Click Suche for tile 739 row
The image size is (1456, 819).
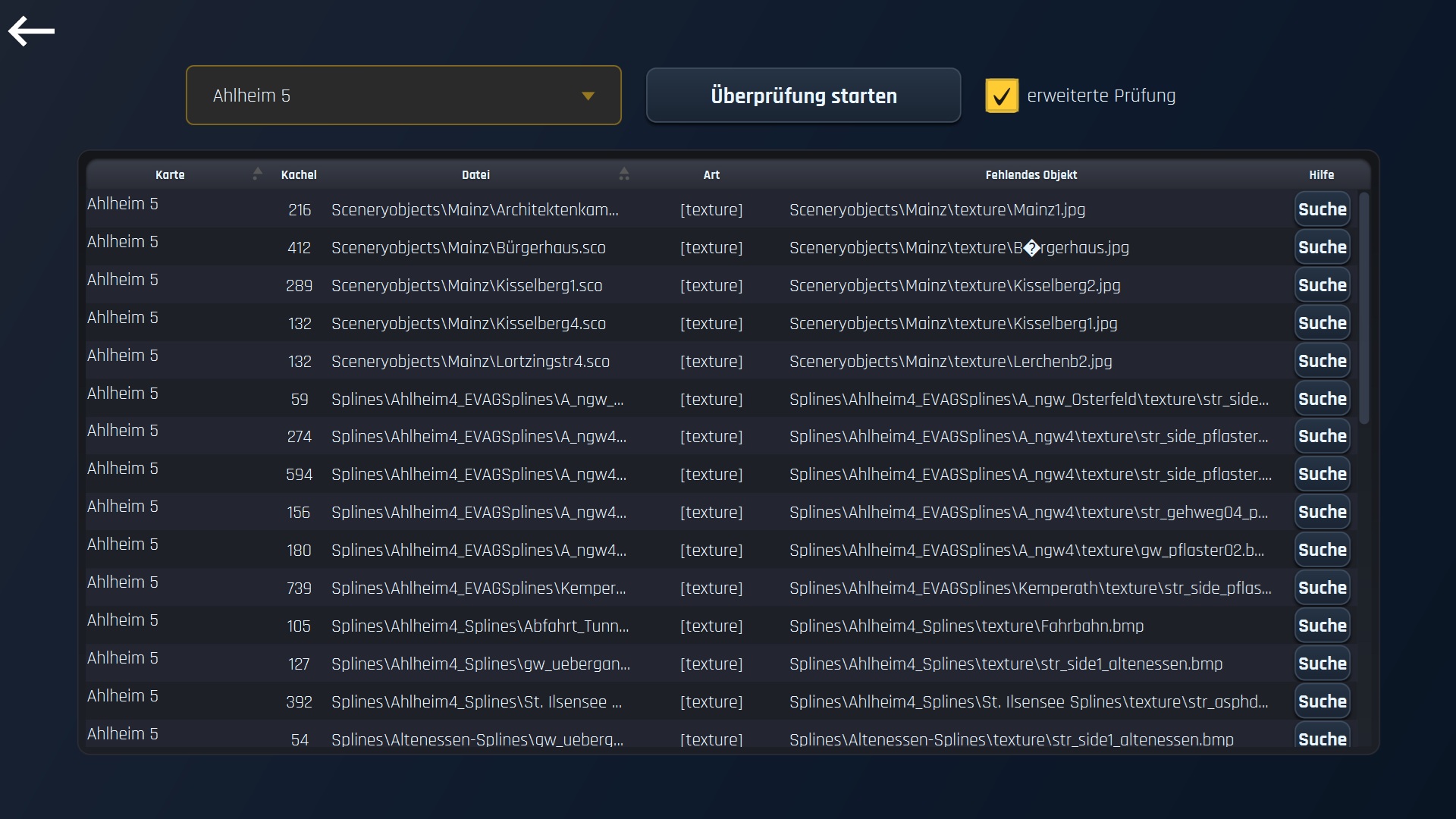pyautogui.click(x=1322, y=588)
